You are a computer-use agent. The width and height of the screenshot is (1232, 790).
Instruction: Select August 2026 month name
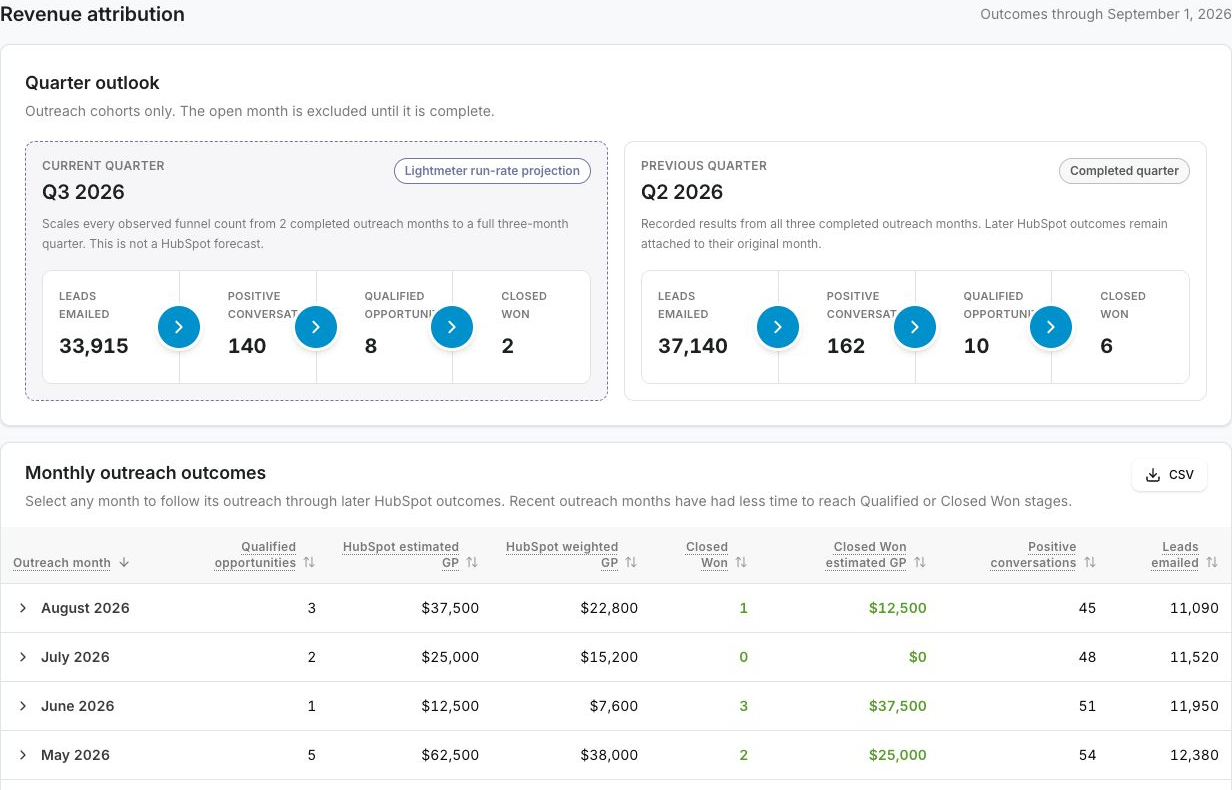click(85, 608)
